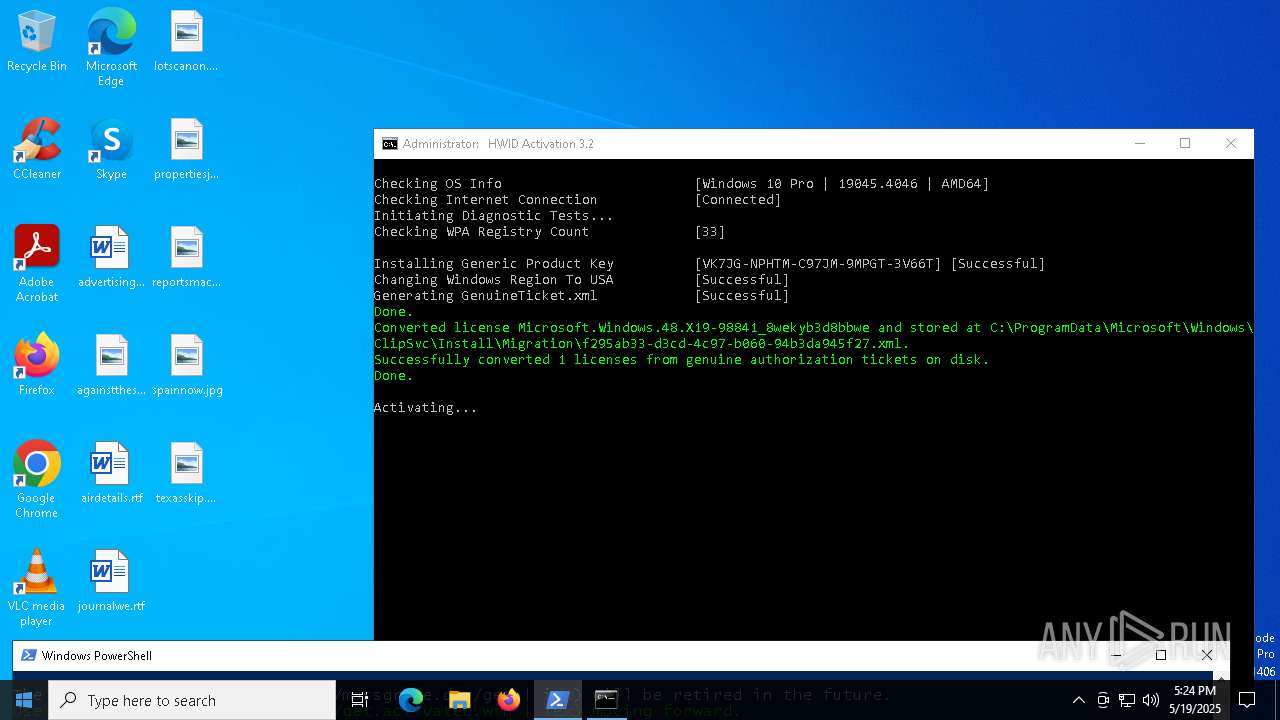Click the Windows PowerShell window title bar icon
Screen dimensions: 1280x720
(29, 656)
